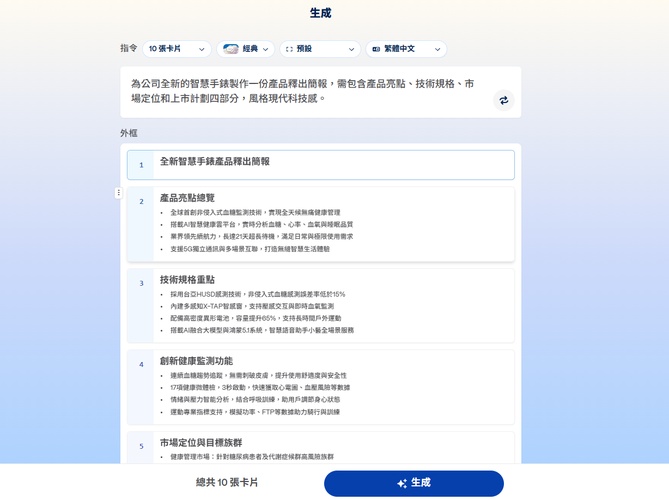Click the bullet starting 搭載AI智慧健康雲平台
This screenshot has width=669, height=500.
pyautogui.click(x=262, y=224)
